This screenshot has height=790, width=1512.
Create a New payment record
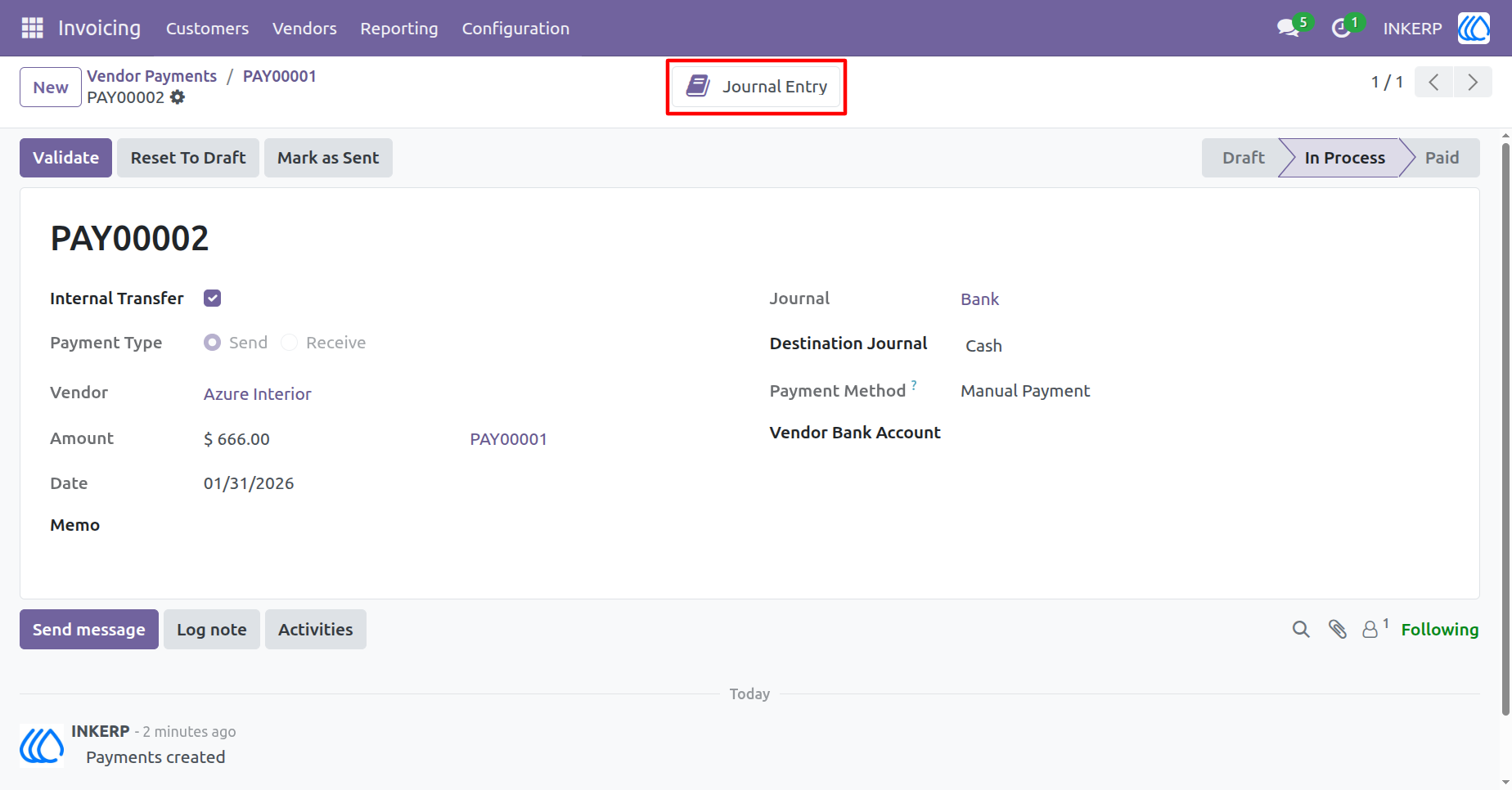pyautogui.click(x=51, y=88)
